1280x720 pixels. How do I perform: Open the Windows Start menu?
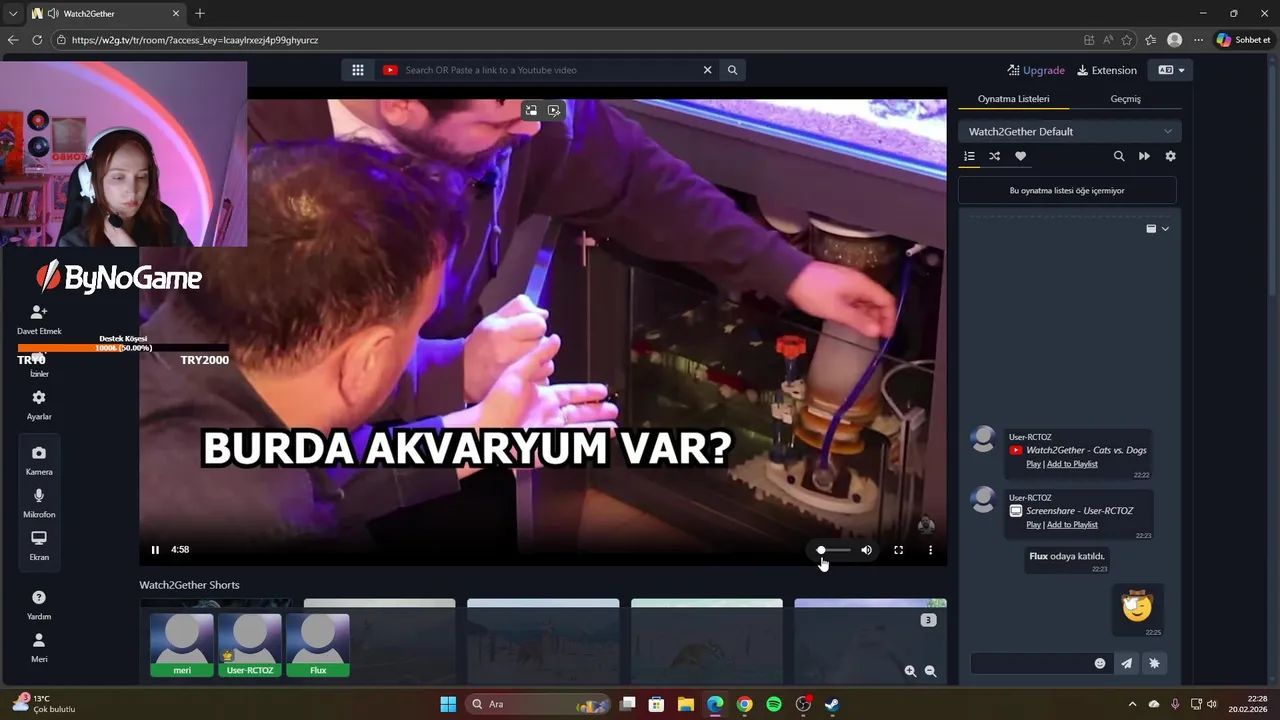448,704
